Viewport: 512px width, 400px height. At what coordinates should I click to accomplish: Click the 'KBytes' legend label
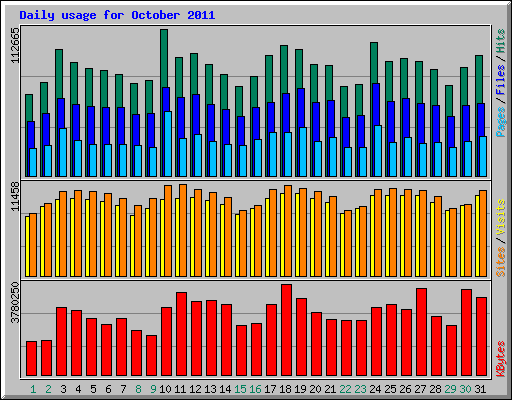click(x=501, y=359)
